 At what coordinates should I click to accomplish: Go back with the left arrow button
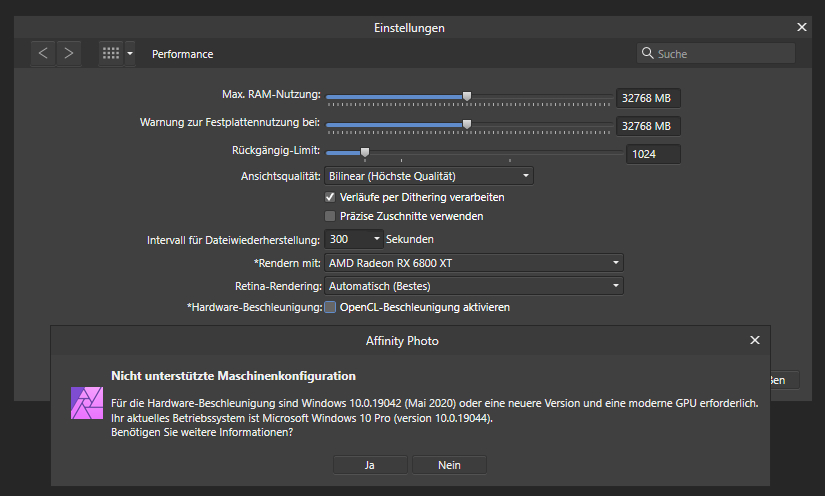43,53
